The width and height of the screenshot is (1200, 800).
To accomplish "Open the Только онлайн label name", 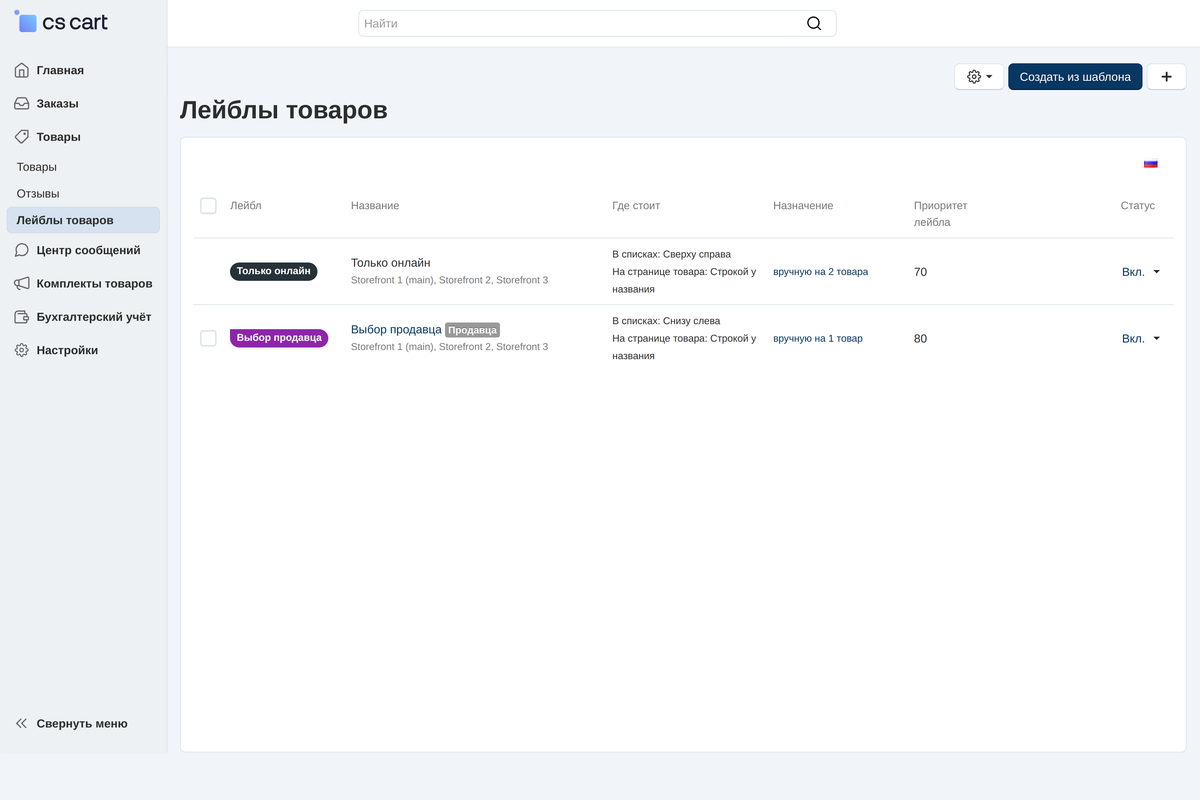I will (x=391, y=263).
